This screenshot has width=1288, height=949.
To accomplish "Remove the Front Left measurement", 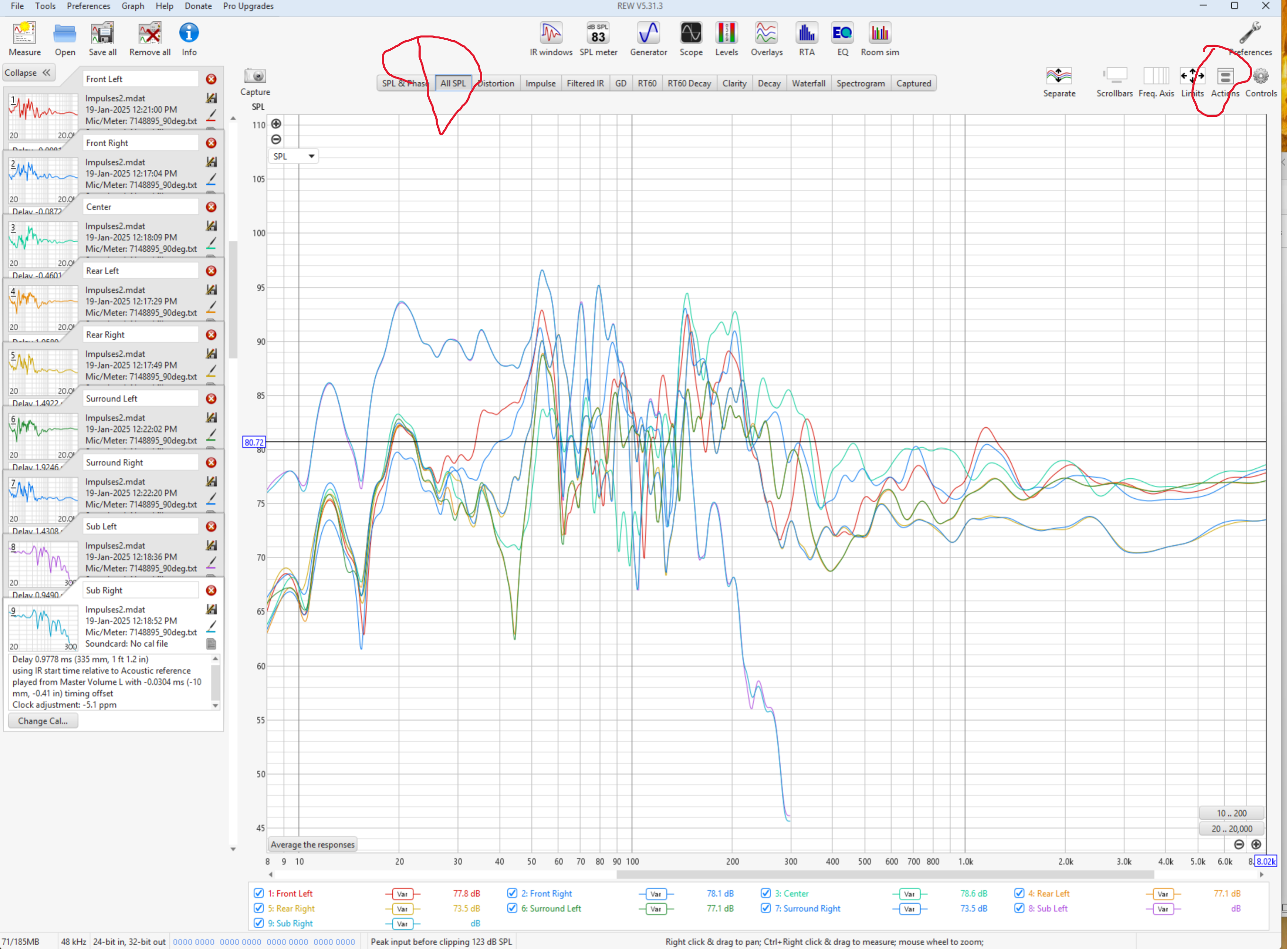I will tap(212, 79).
